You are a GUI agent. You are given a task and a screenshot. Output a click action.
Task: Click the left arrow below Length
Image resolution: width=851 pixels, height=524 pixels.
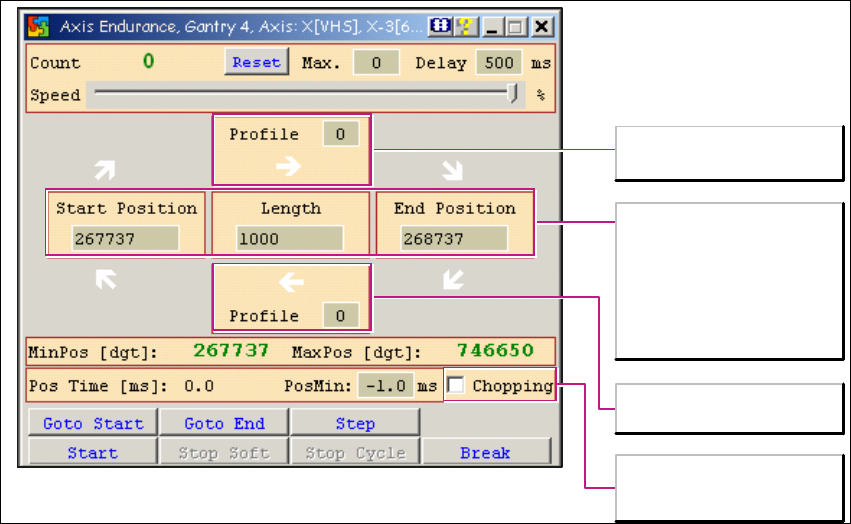(x=291, y=284)
